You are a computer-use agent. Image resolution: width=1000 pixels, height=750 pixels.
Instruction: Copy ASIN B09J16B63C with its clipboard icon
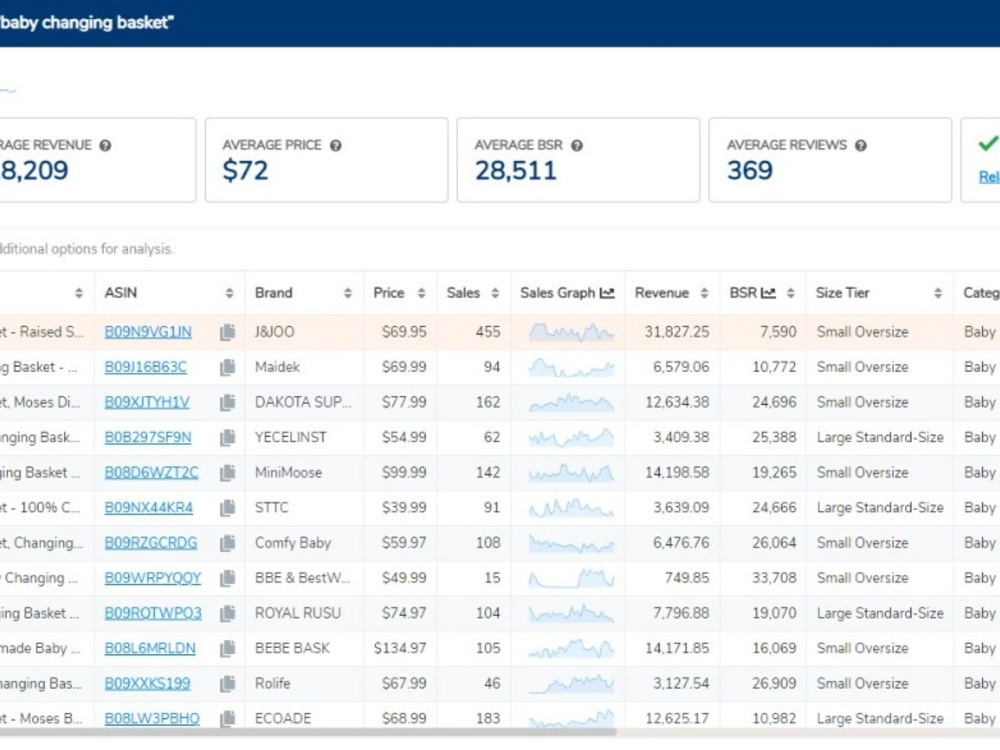pyautogui.click(x=228, y=367)
